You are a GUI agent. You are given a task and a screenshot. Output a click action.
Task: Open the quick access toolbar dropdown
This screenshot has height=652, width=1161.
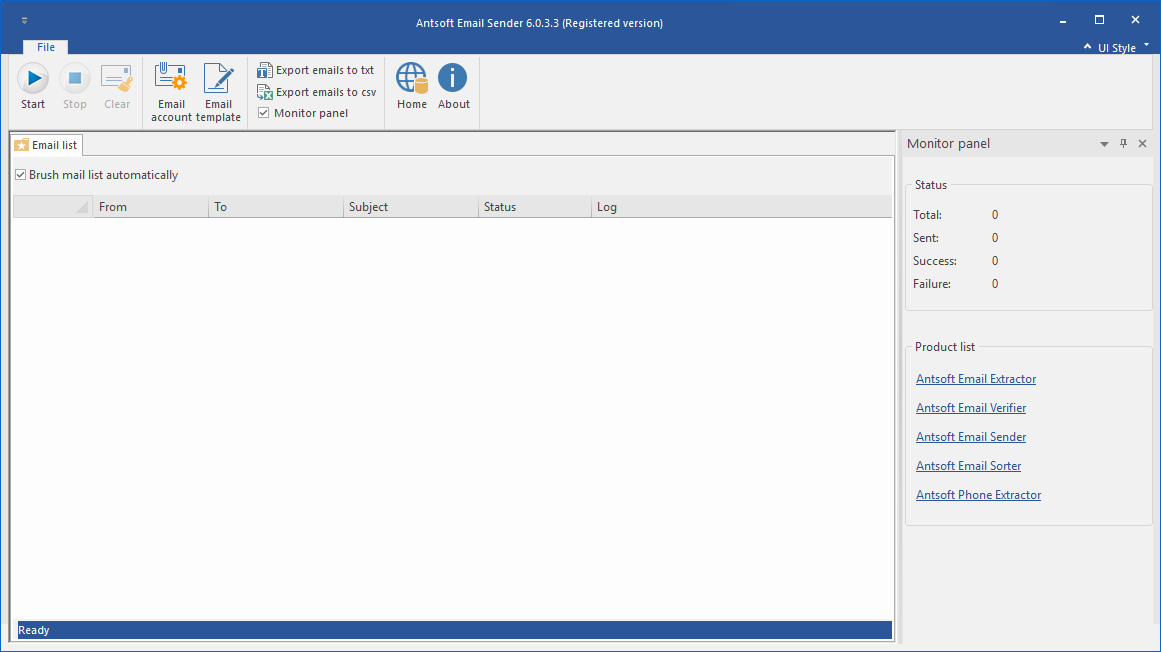(24, 21)
